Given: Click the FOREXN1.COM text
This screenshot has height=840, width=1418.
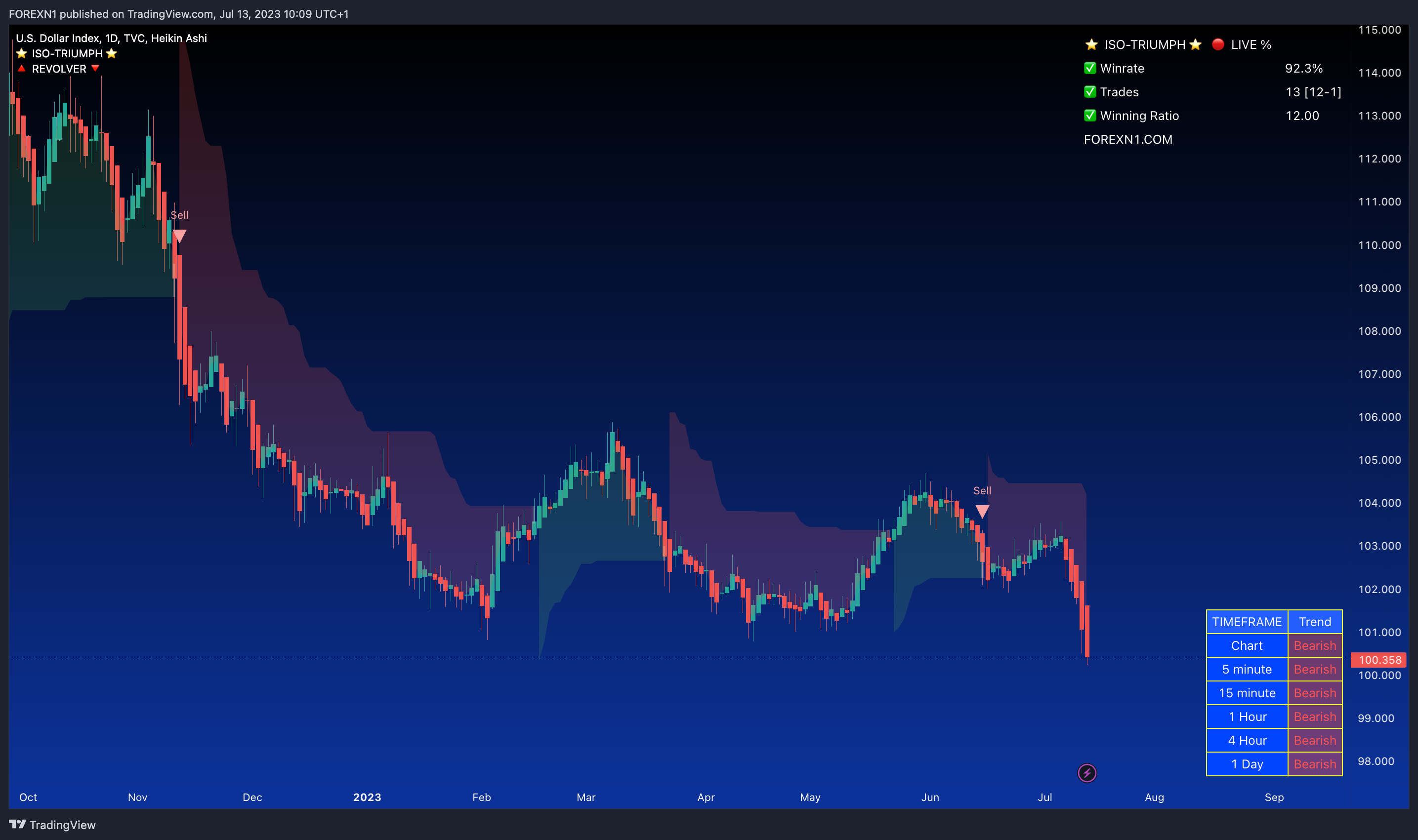Looking at the screenshot, I should point(1127,139).
